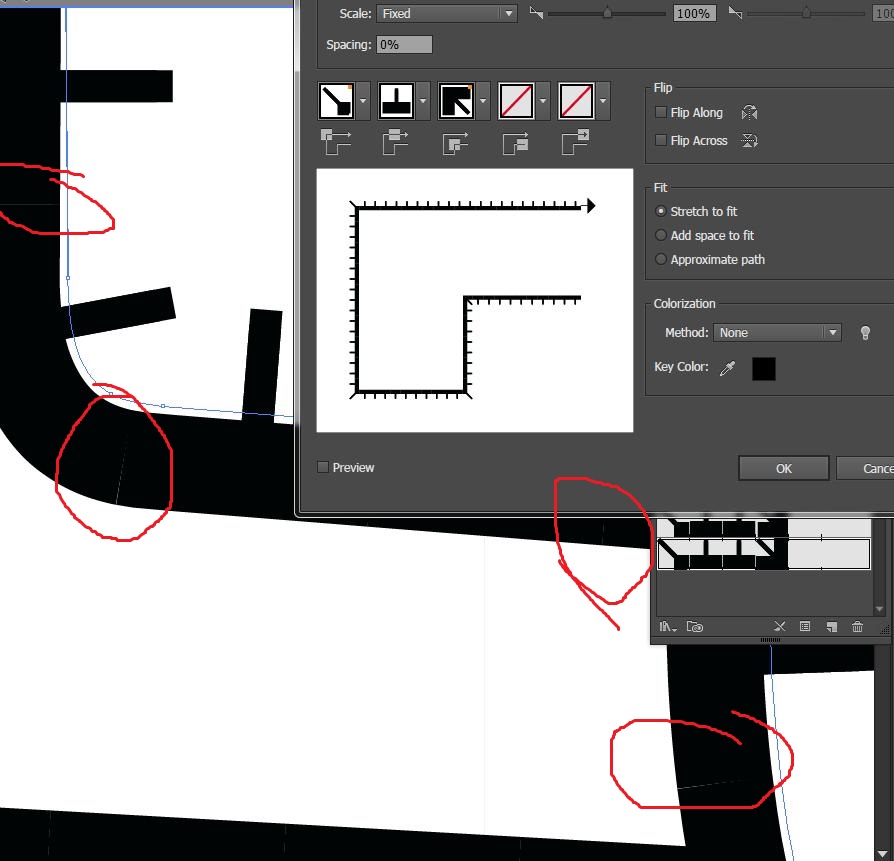Click the outer corner tile position icon

point(336,141)
